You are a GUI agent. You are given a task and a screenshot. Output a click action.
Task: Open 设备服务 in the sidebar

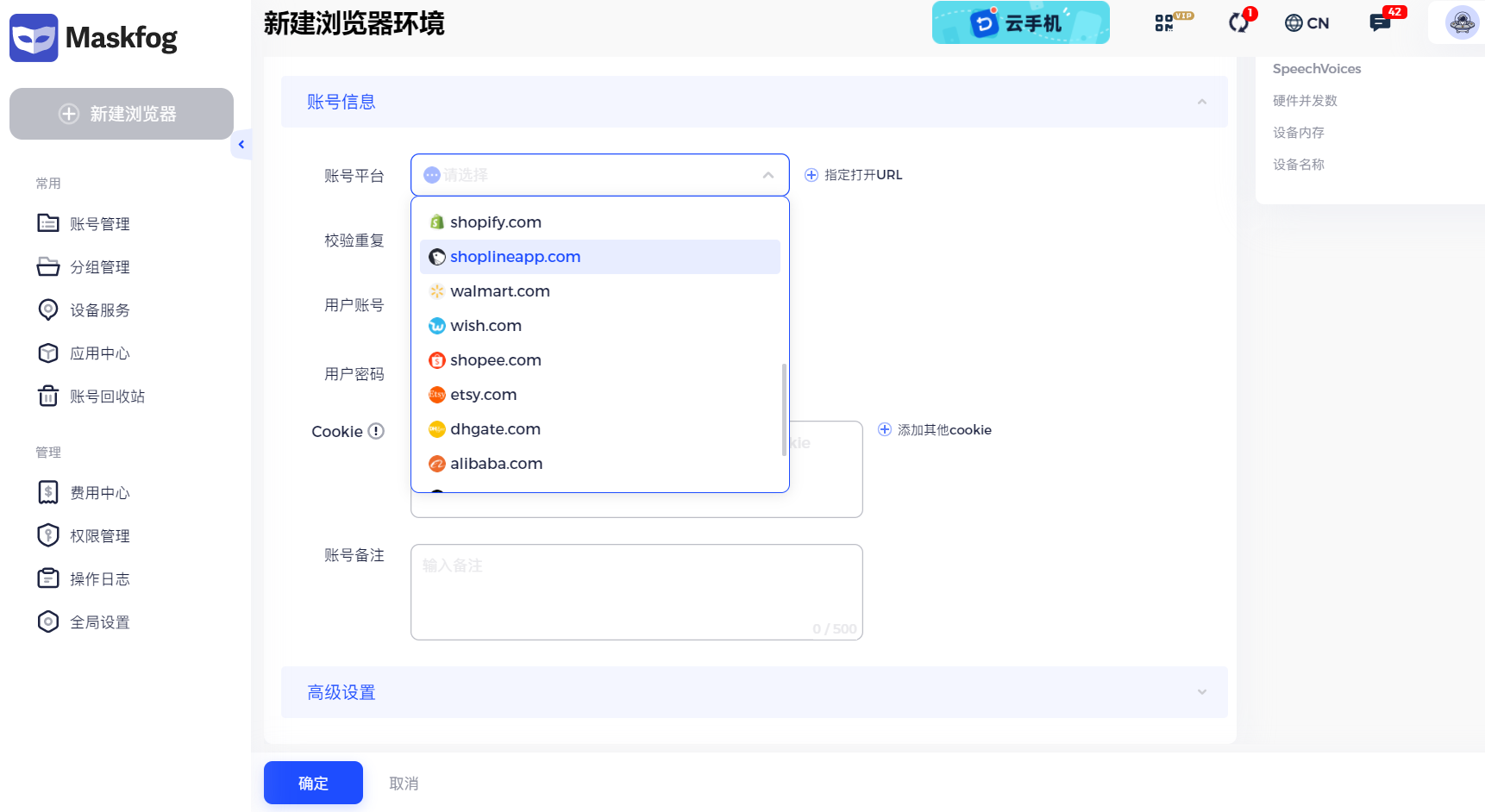click(x=100, y=310)
